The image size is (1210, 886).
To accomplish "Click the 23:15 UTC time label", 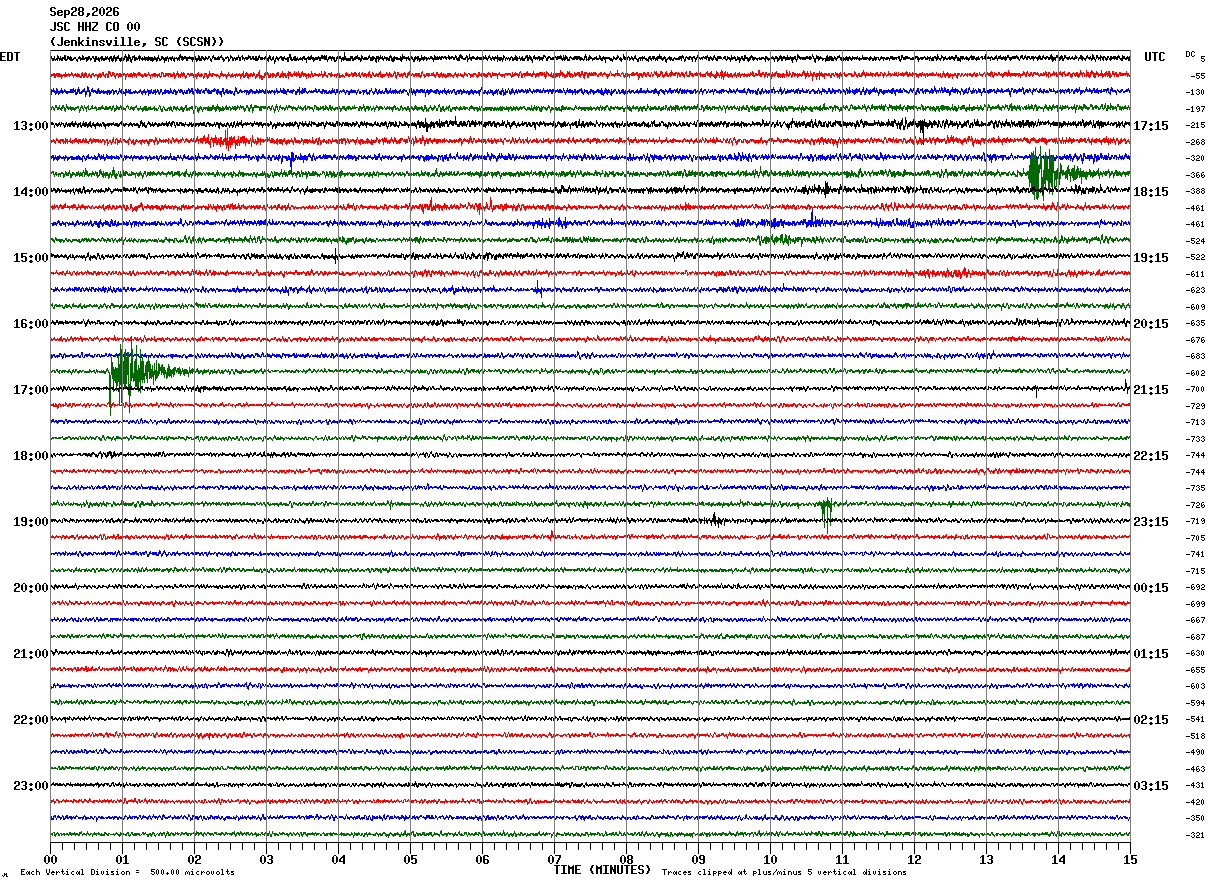I will [x=1151, y=522].
